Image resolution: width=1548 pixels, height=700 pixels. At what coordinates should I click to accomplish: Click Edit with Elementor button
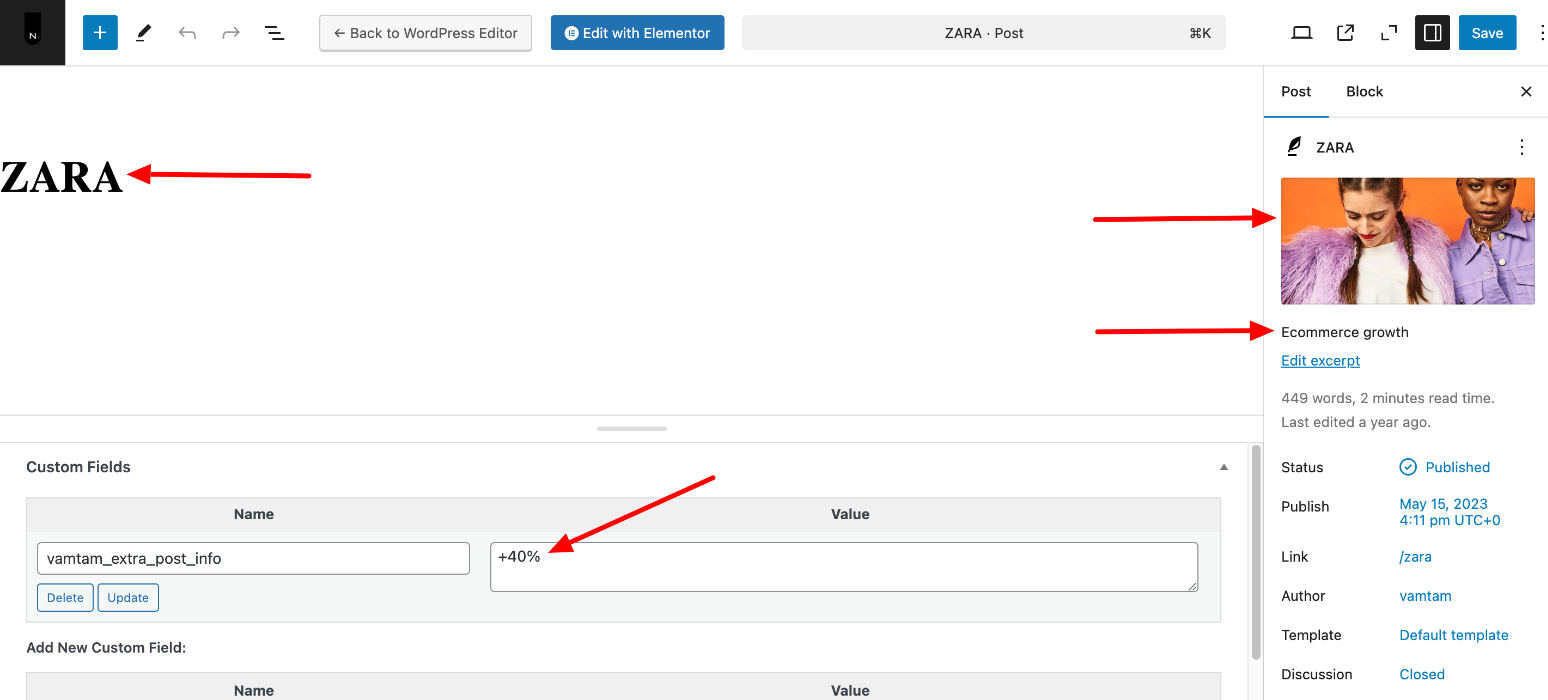pyautogui.click(x=638, y=33)
